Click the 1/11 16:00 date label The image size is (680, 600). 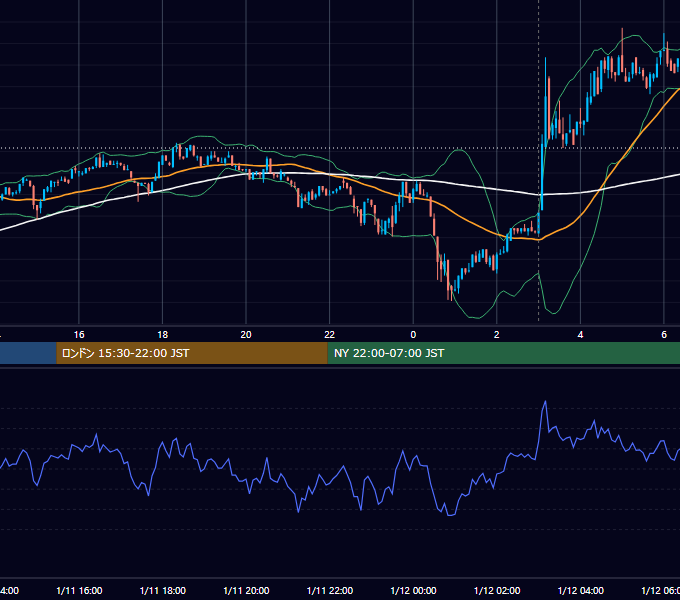(79, 590)
